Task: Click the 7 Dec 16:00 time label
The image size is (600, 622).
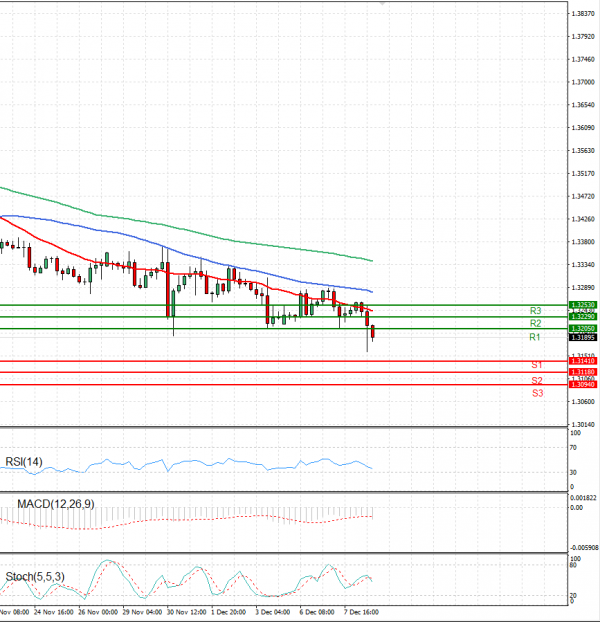Action: 361,612
